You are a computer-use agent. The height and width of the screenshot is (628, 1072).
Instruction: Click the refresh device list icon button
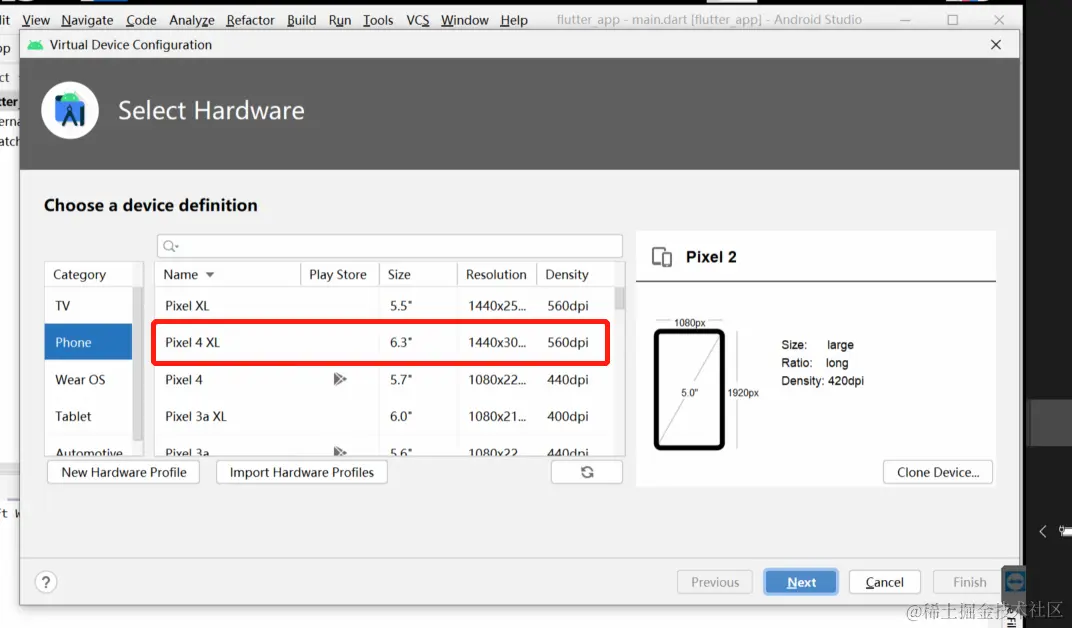click(587, 472)
